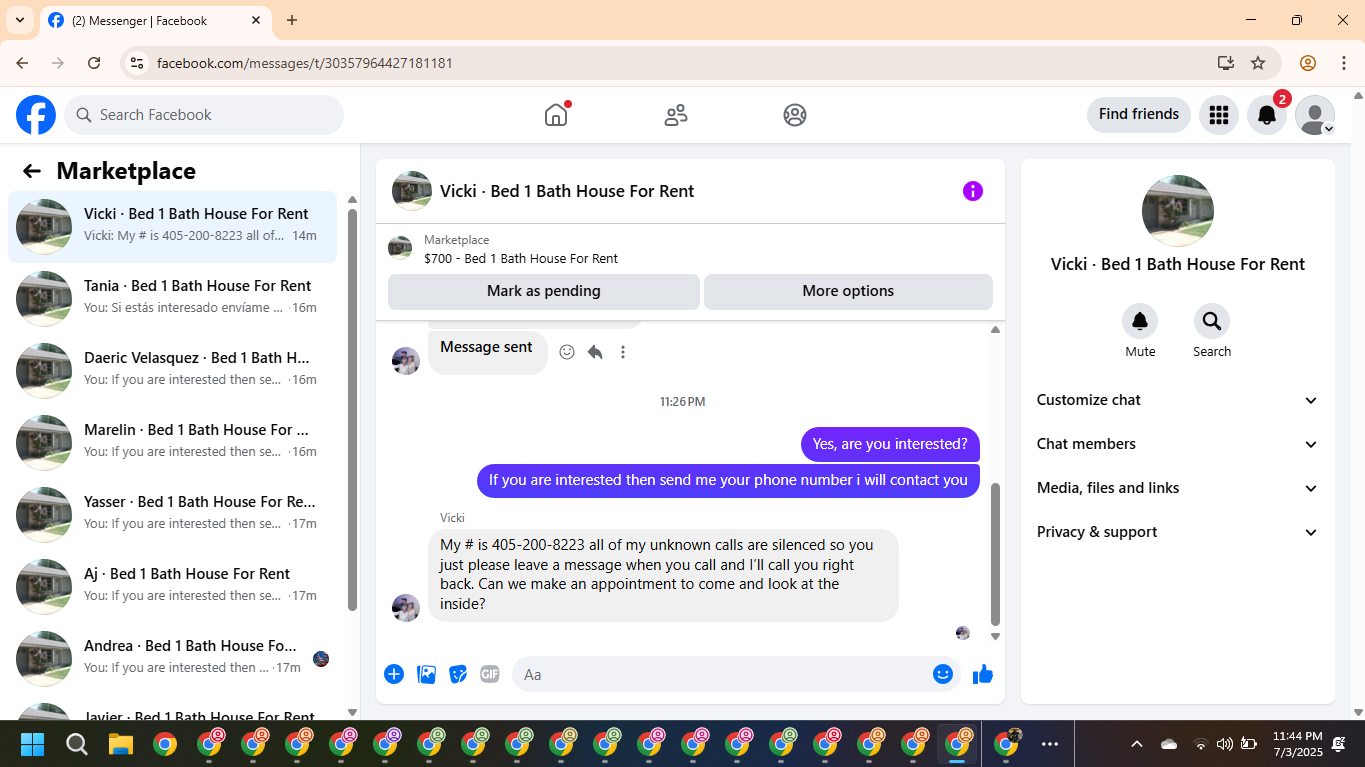Click Mark as pending button

(544, 291)
